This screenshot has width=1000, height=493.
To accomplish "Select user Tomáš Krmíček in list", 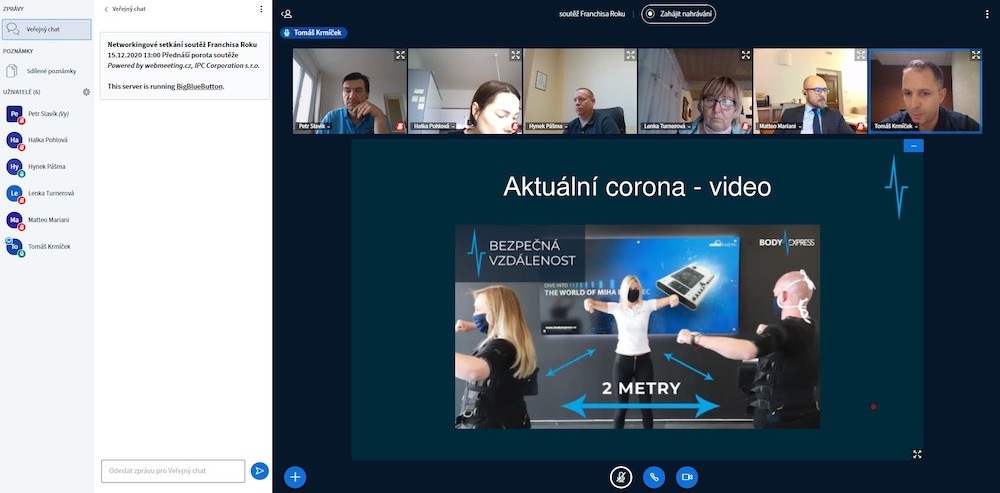I will pos(46,246).
